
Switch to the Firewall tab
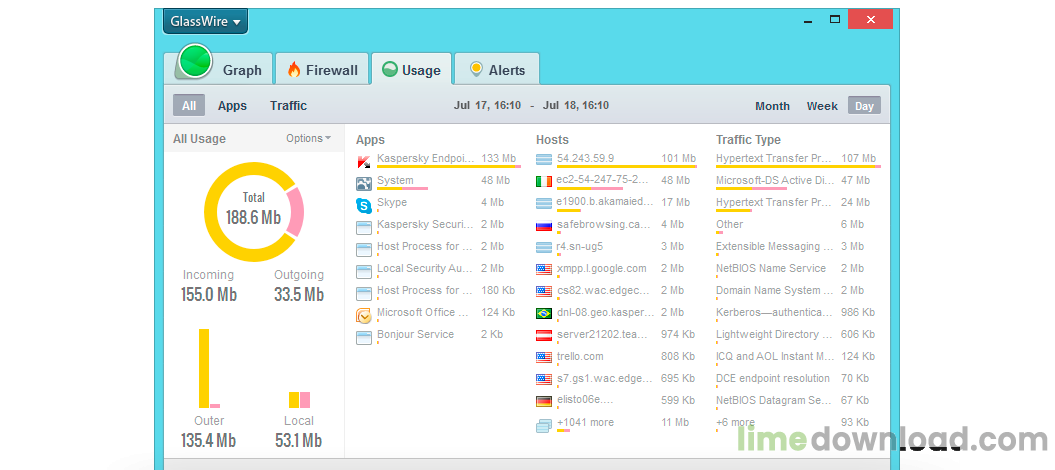tap(322, 70)
